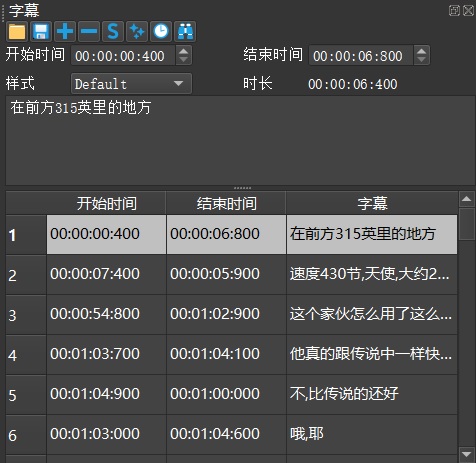Click the 字幕 column header

[372, 203]
